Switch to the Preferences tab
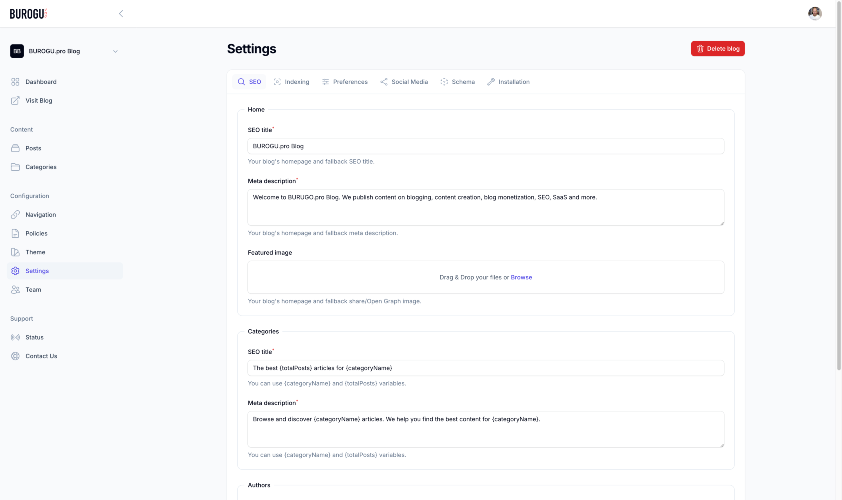The image size is (842, 500). [x=345, y=82]
